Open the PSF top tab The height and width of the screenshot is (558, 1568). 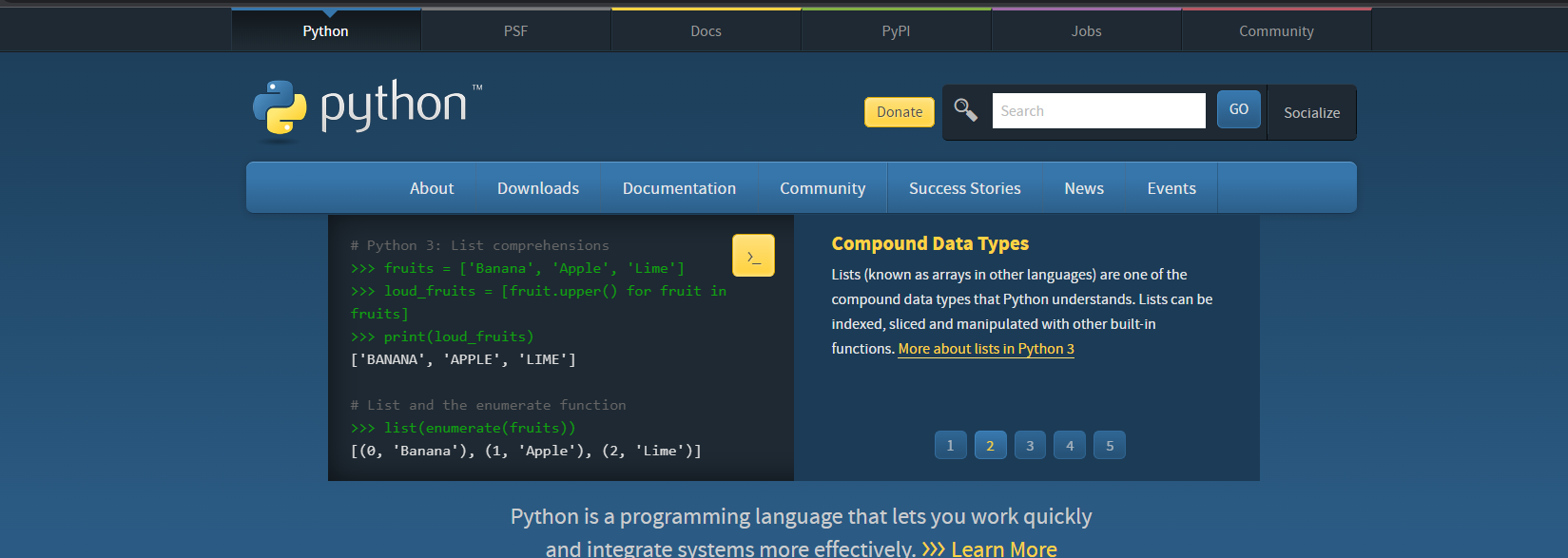click(515, 30)
